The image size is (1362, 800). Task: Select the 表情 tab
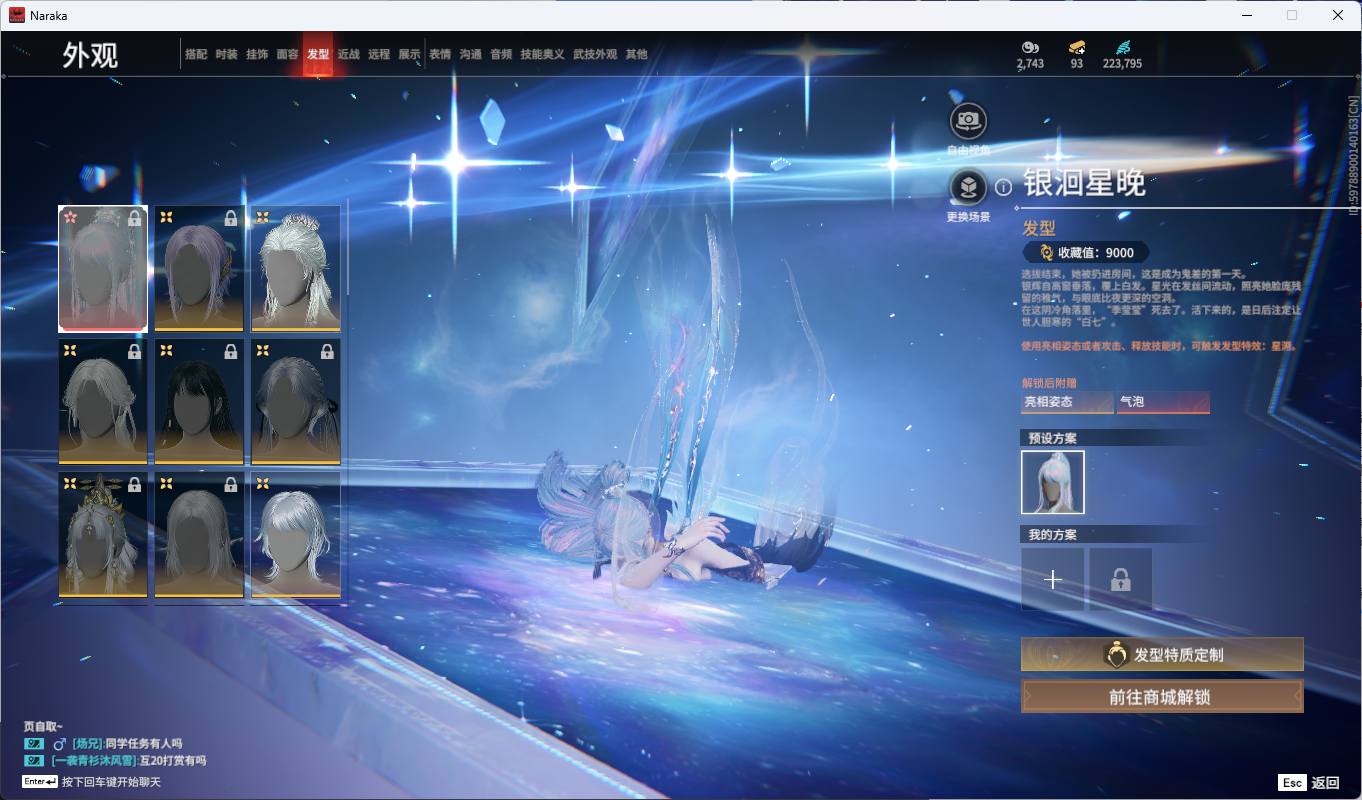[440, 55]
